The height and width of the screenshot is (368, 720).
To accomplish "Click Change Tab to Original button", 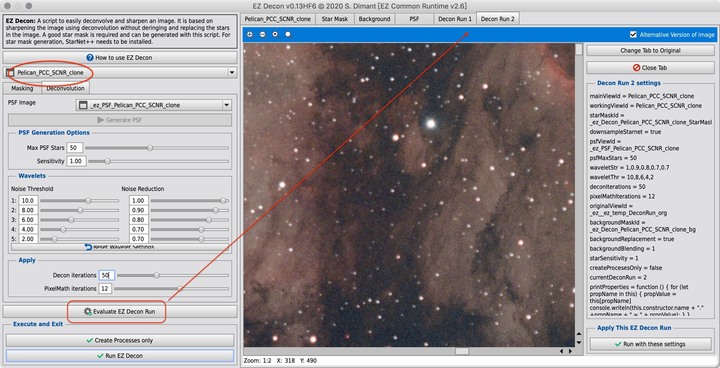I will pos(650,51).
